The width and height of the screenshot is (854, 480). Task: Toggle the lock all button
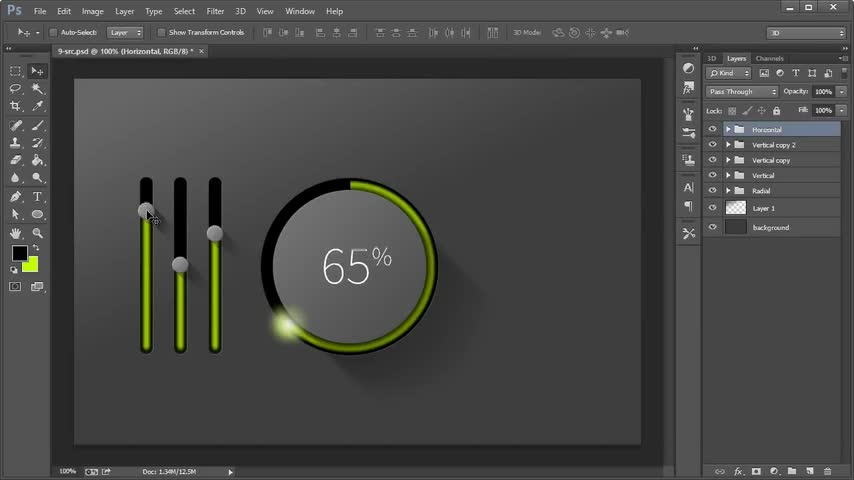(777, 111)
